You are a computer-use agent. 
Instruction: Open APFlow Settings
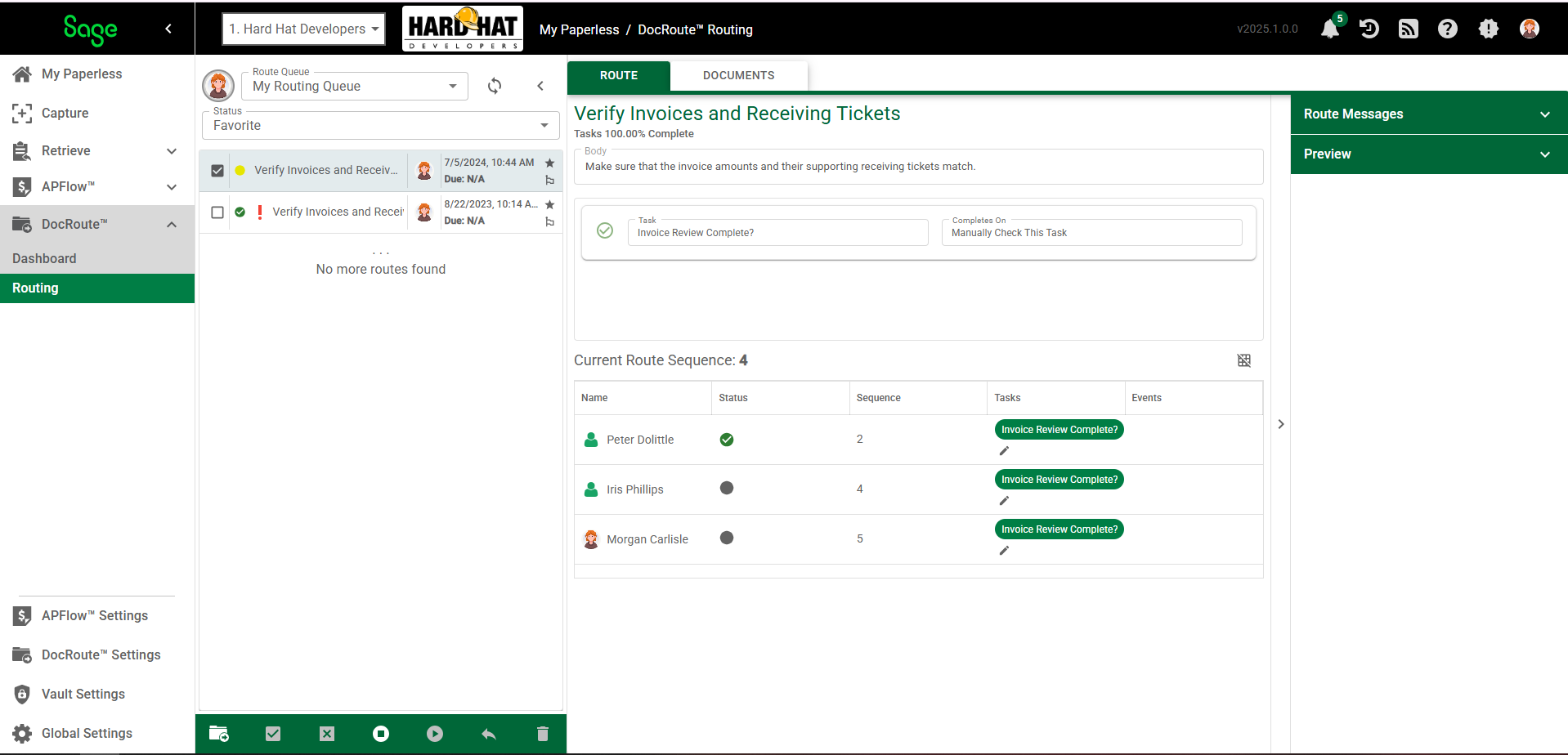pyautogui.click(x=97, y=615)
